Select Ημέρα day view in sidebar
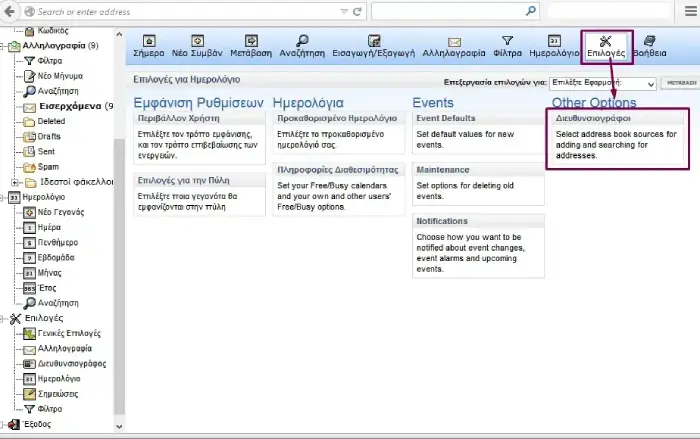The height and width of the screenshot is (439, 700). click(49, 227)
